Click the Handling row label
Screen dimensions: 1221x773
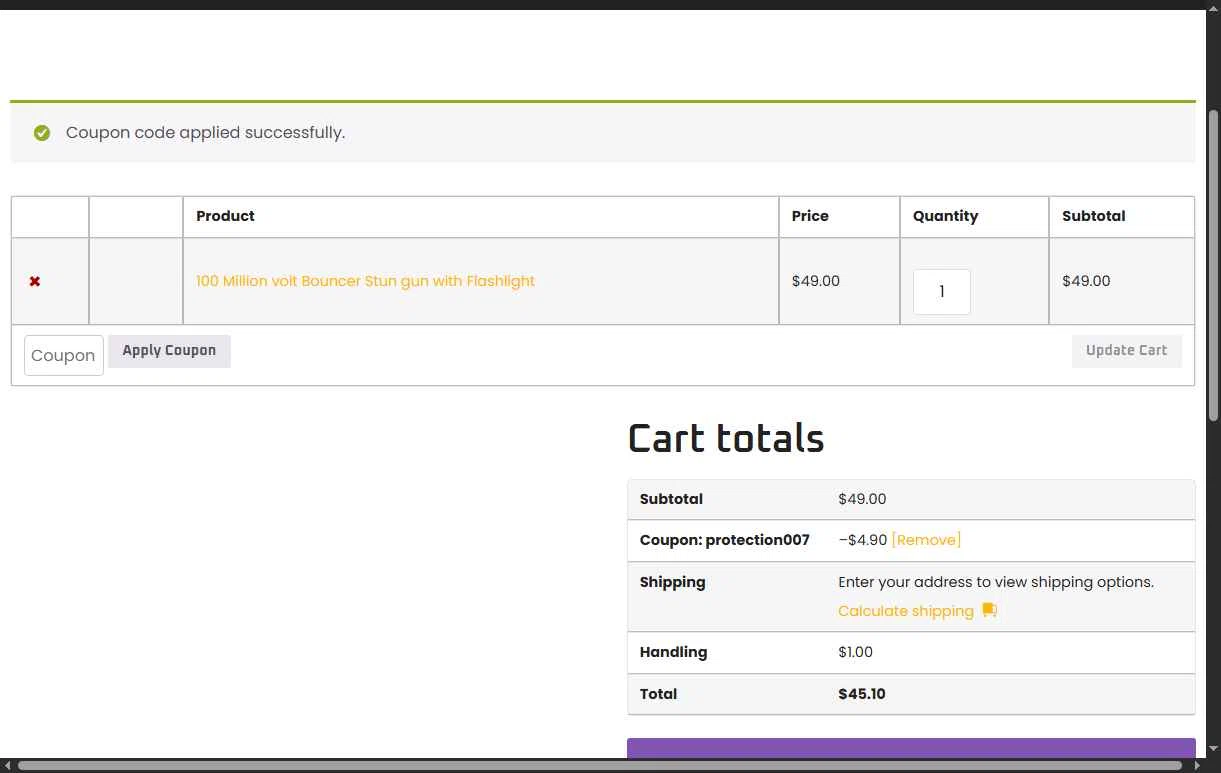[x=673, y=652]
